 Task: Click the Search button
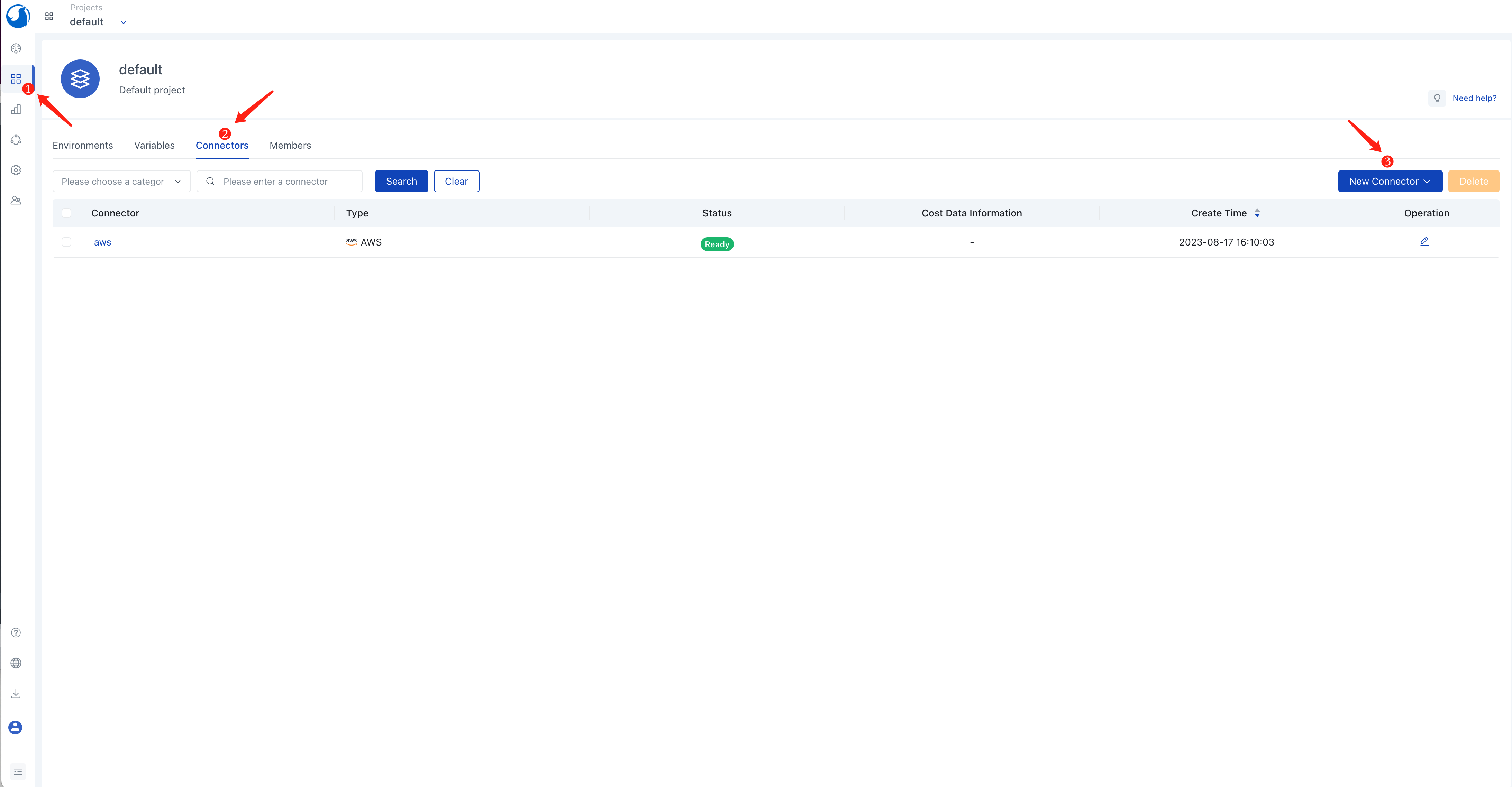pos(401,181)
